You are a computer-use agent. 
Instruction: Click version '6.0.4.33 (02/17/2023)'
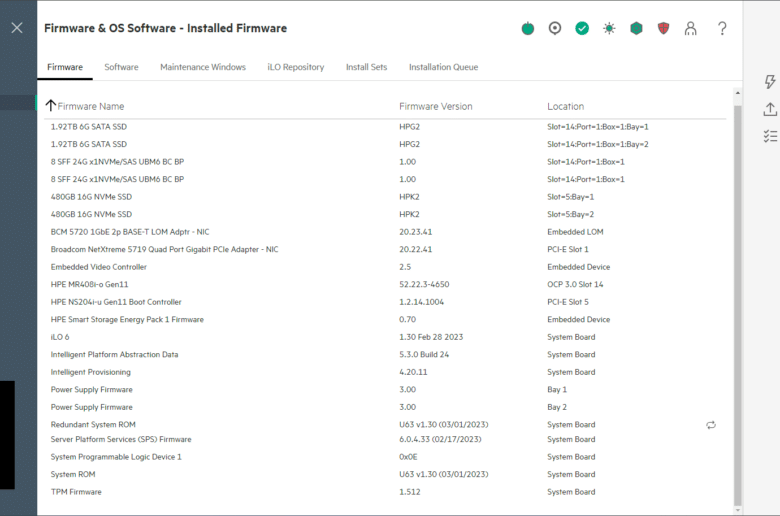point(440,439)
